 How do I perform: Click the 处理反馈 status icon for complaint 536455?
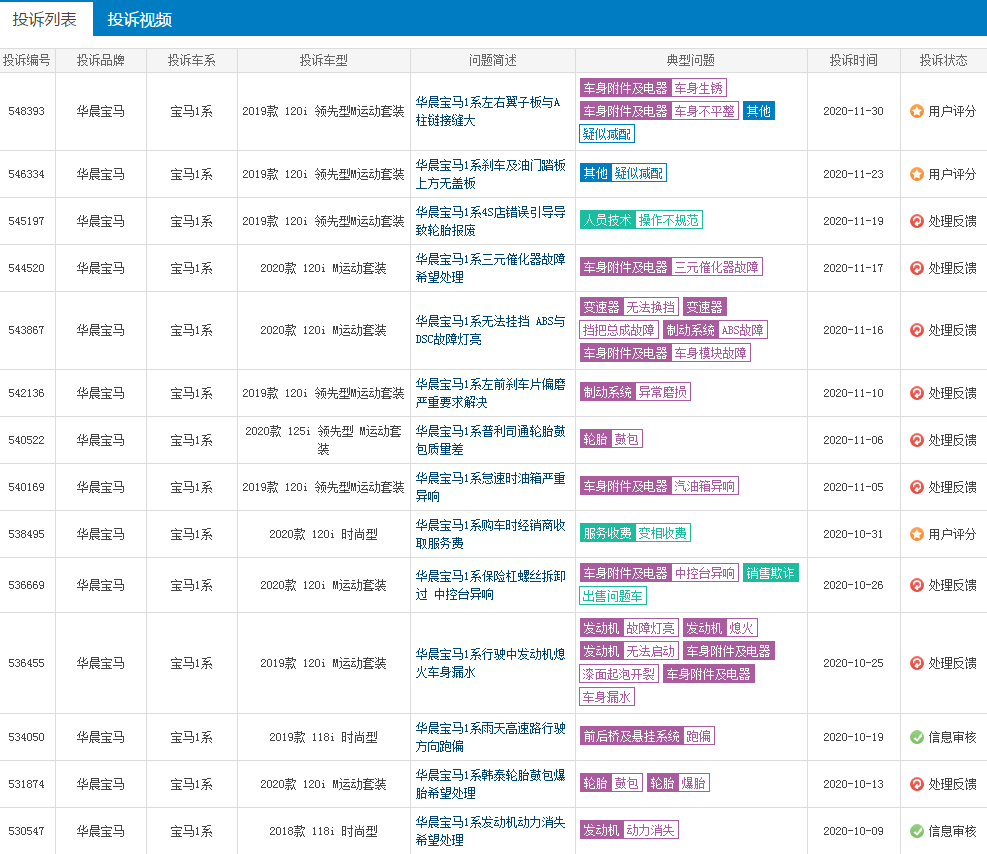pos(916,663)
